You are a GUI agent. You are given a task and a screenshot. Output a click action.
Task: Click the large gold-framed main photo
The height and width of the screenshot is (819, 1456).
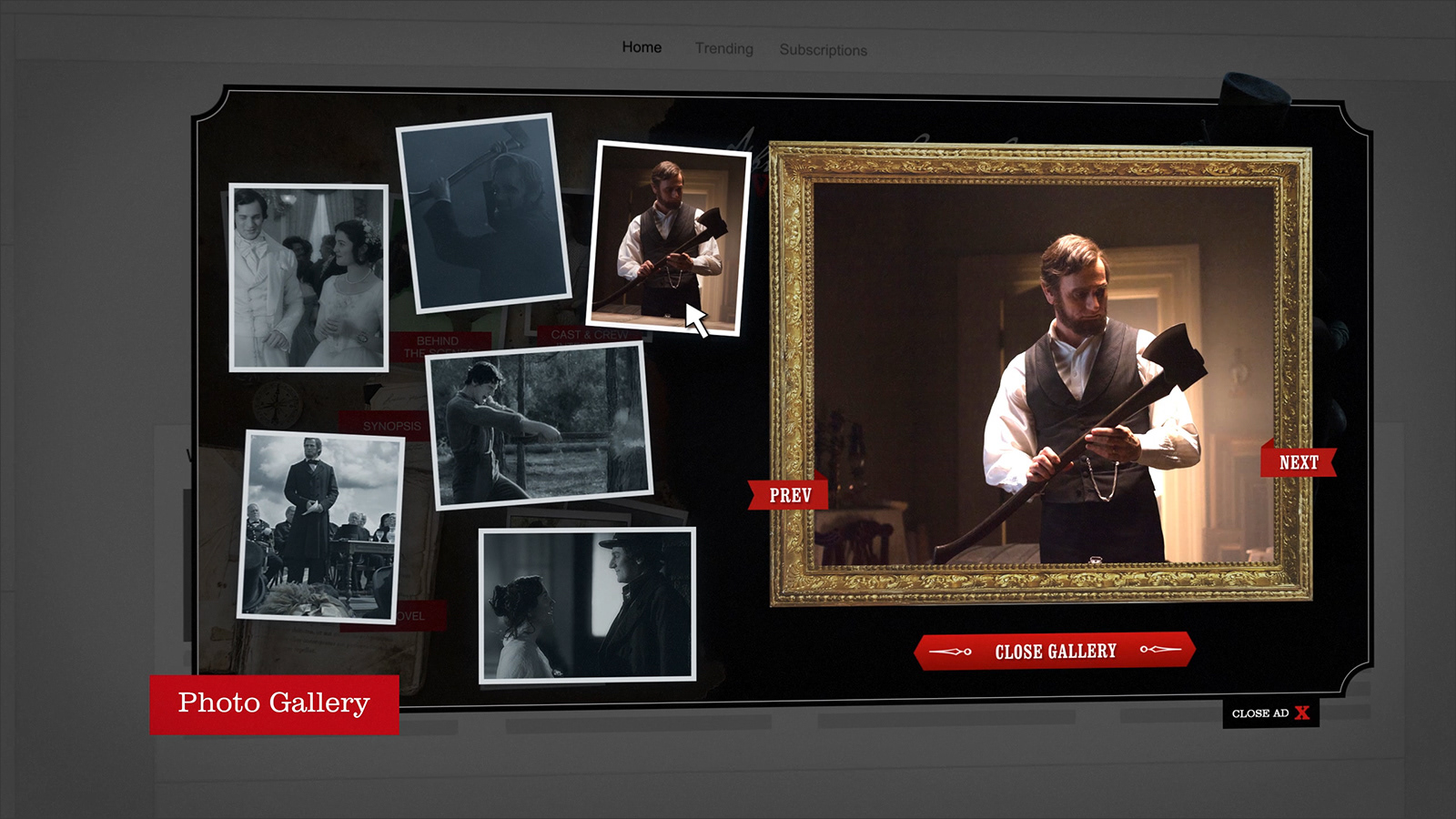[x=1040, y=373]
